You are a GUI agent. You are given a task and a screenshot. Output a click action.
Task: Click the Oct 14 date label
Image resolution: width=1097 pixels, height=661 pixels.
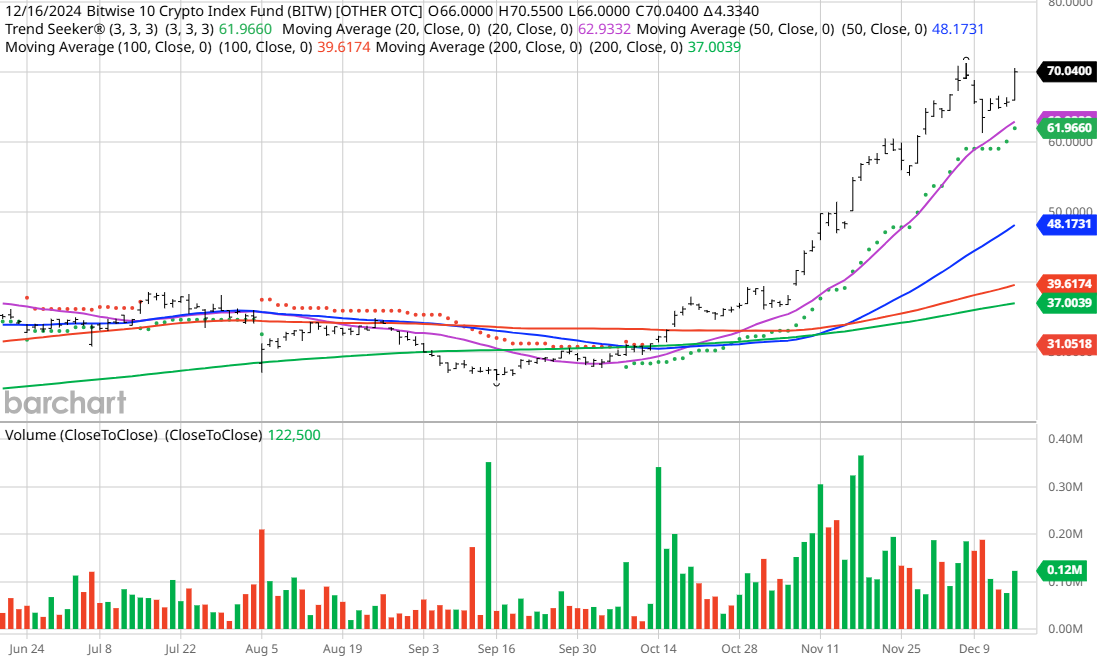tap(658, 648)
